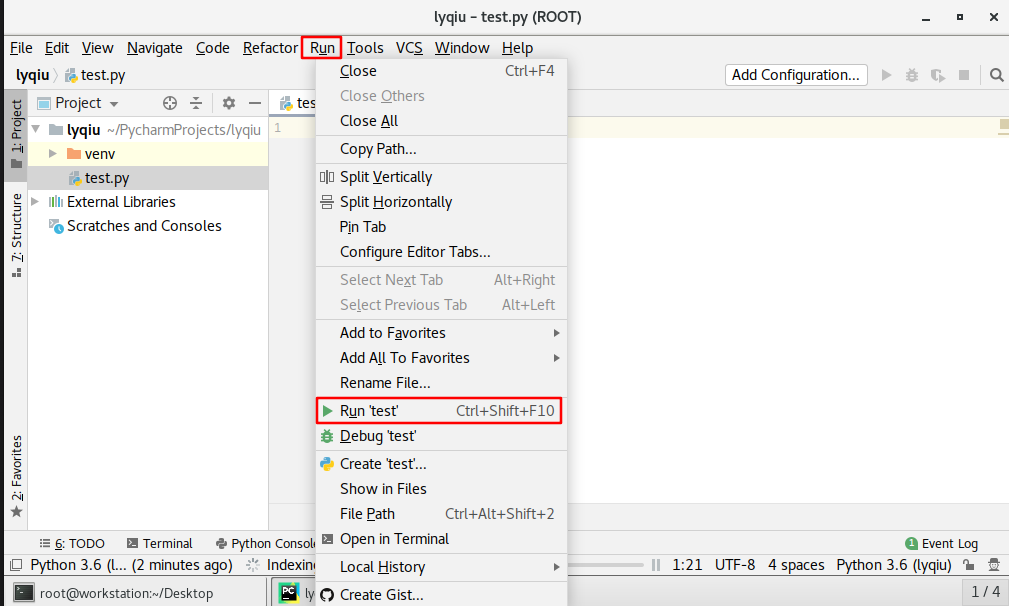The image size is (1009, 606).
Task: Click the Run with Coverage toolbar icon
Action: [x=938, y=75]
